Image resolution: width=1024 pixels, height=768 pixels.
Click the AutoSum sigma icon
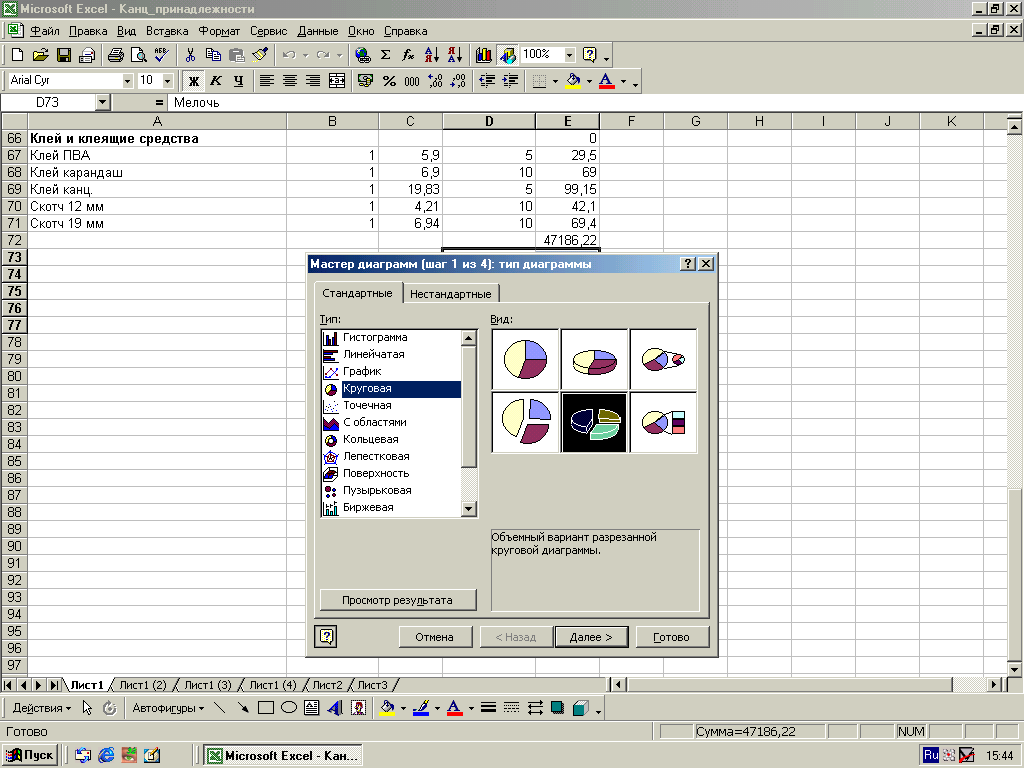coord(385,55)
